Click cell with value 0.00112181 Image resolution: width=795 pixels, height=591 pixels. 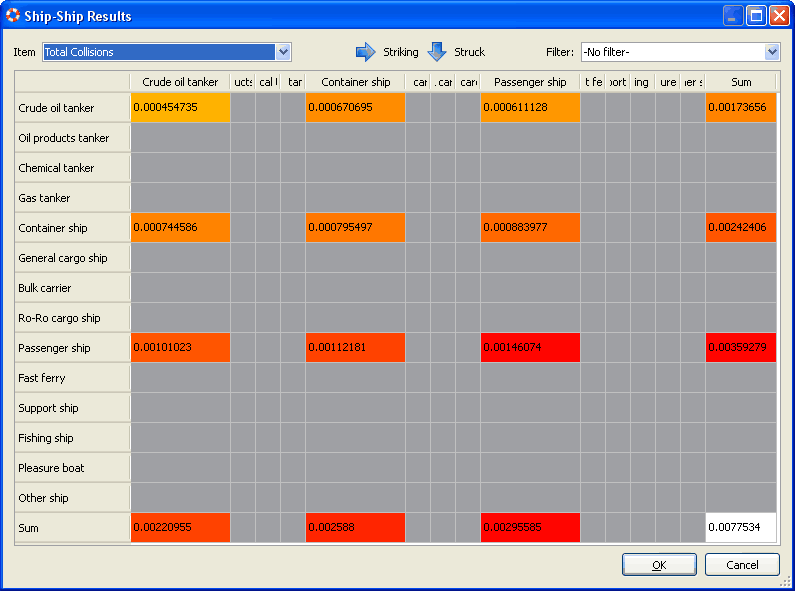355,348
